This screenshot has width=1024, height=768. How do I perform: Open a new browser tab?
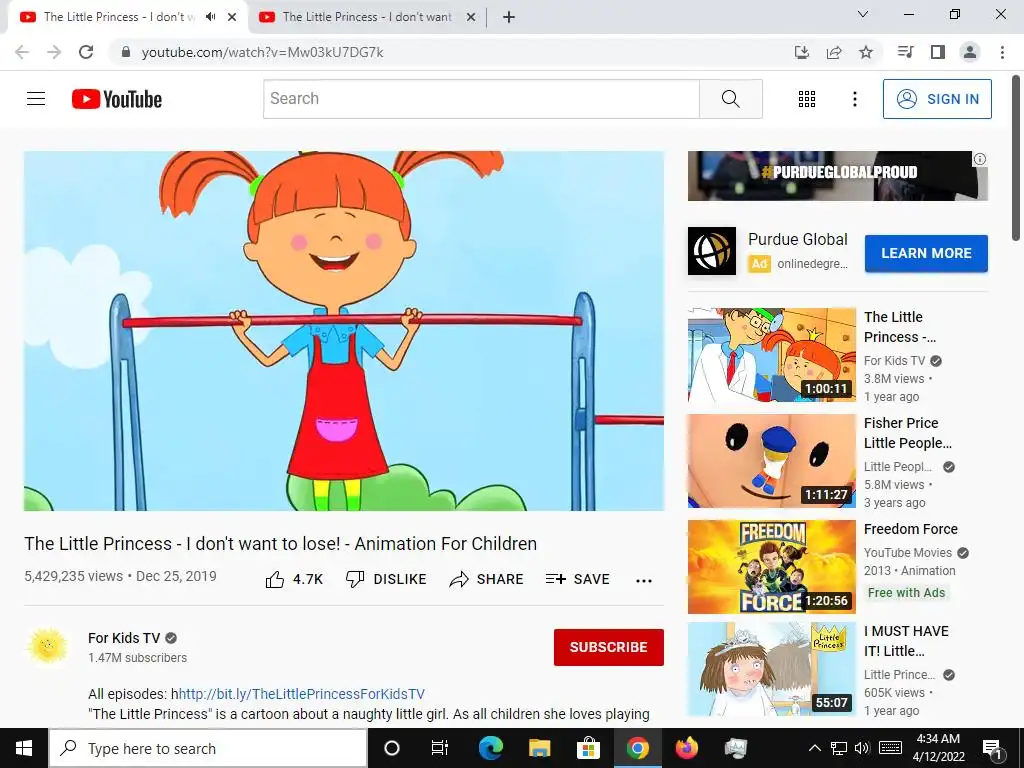coord(509,17)
